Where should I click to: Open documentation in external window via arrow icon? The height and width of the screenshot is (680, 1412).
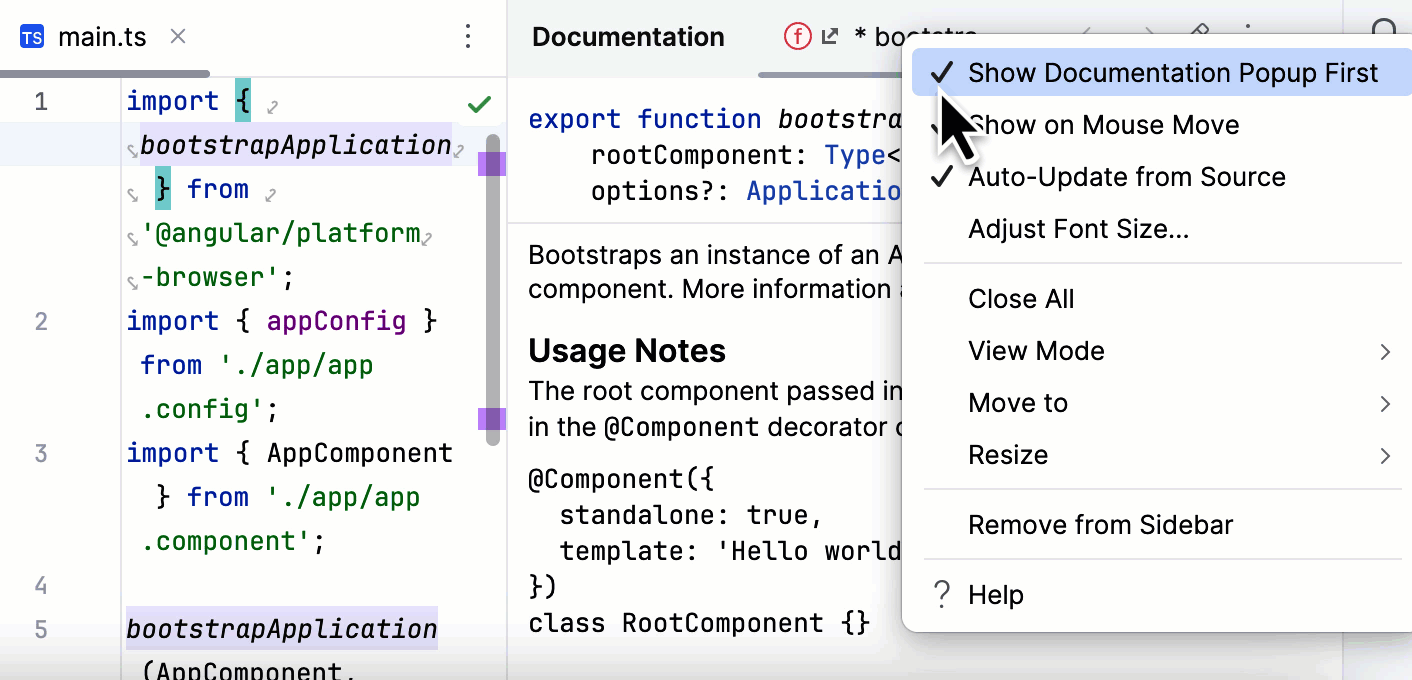(829, 35)
